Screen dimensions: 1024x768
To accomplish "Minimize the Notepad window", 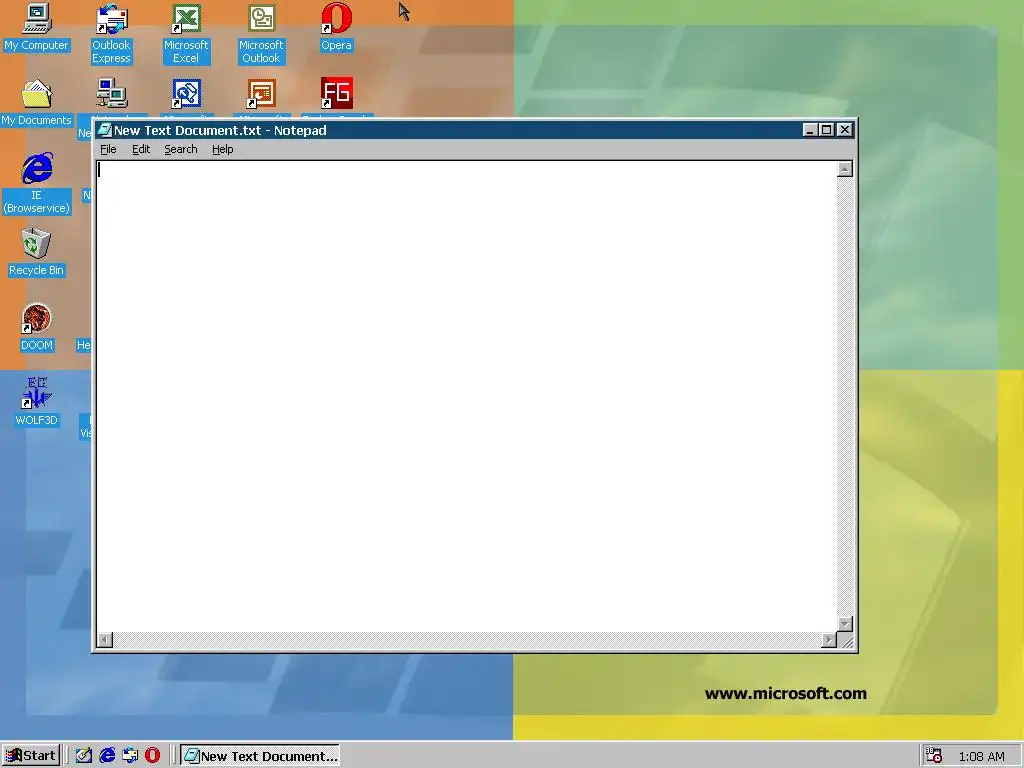I will tap(810, 130).
